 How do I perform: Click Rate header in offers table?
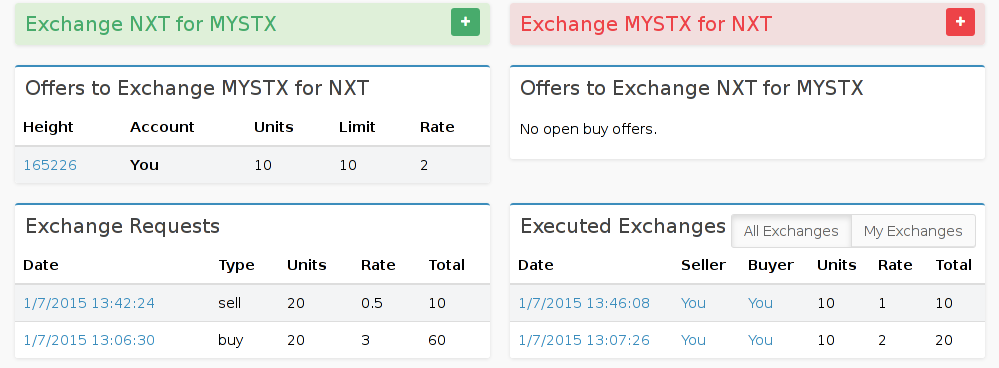(437, 127)
